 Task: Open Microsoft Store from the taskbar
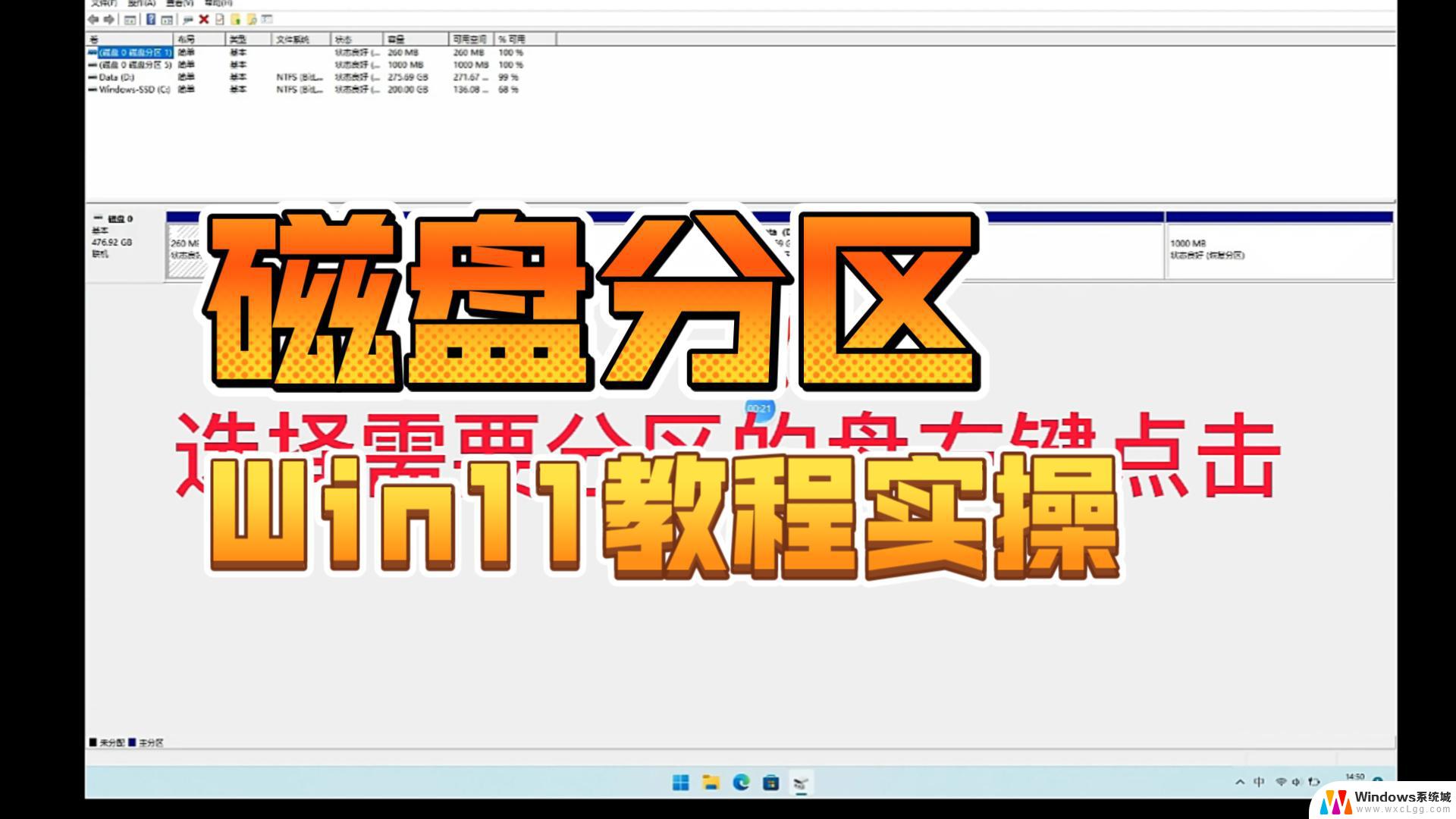tap(771, 783)
